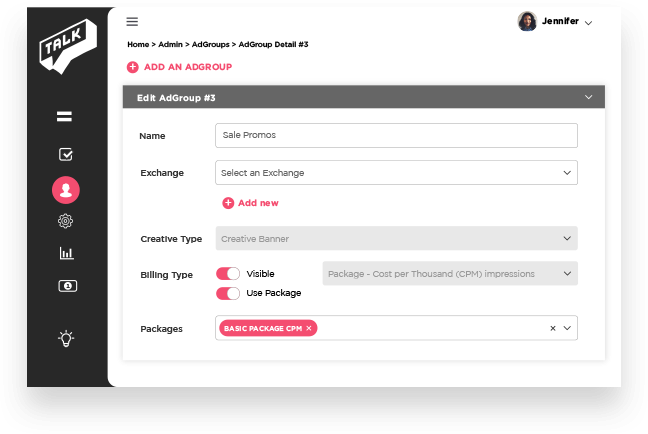
Task: Collapse the Edit AdGroup #3 panel chevron
Action: 588,97
